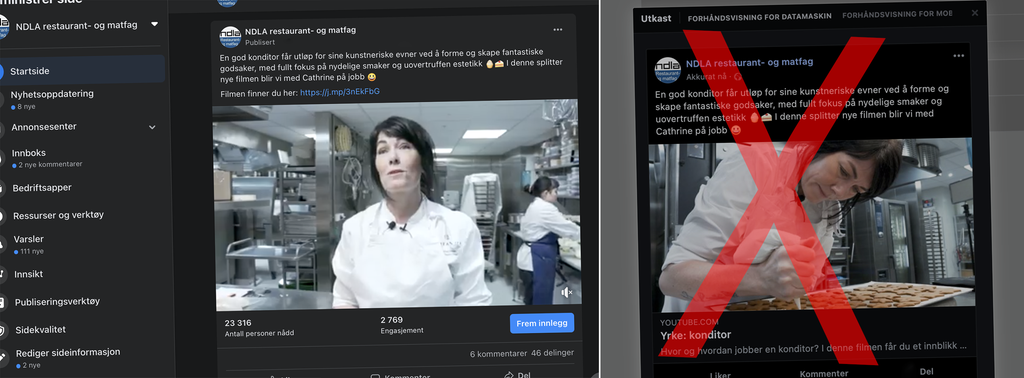Open the Yrke: konditor link title
Viewport: 1024px width, 378px height.
(696, 335)
